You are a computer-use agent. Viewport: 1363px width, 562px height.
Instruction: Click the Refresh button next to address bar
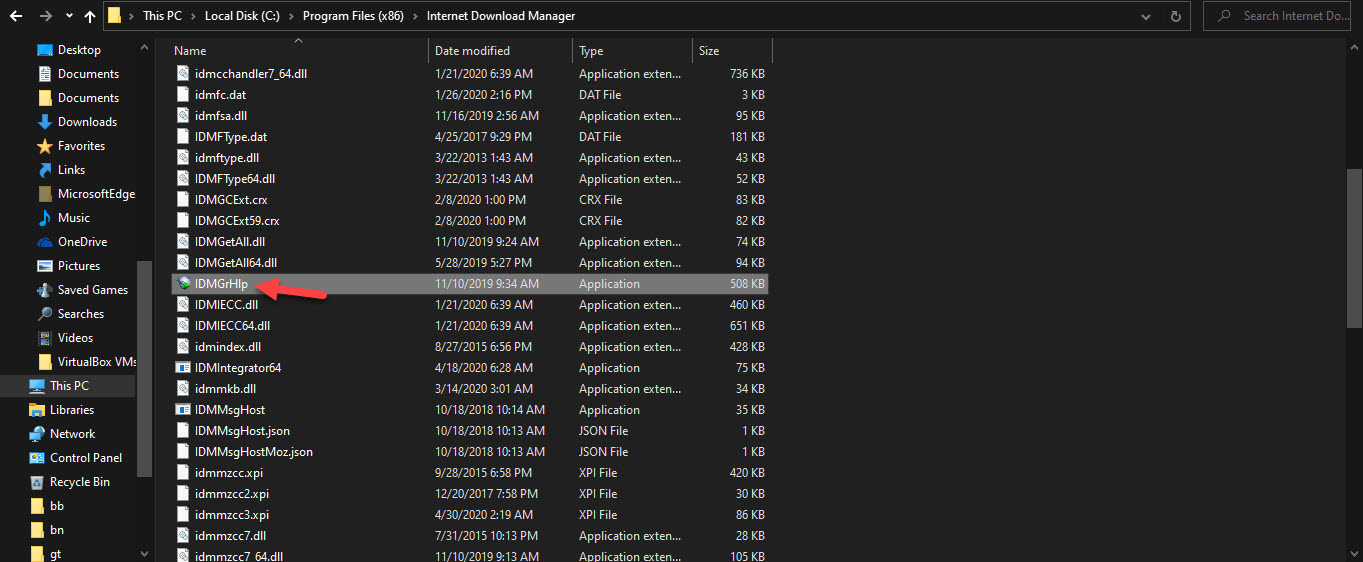[1178, 16]
